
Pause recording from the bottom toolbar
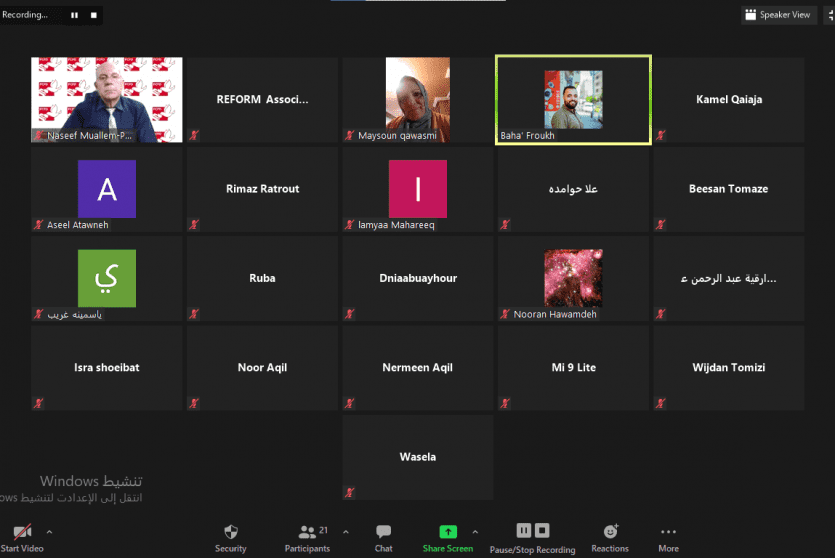pos(523,530)
